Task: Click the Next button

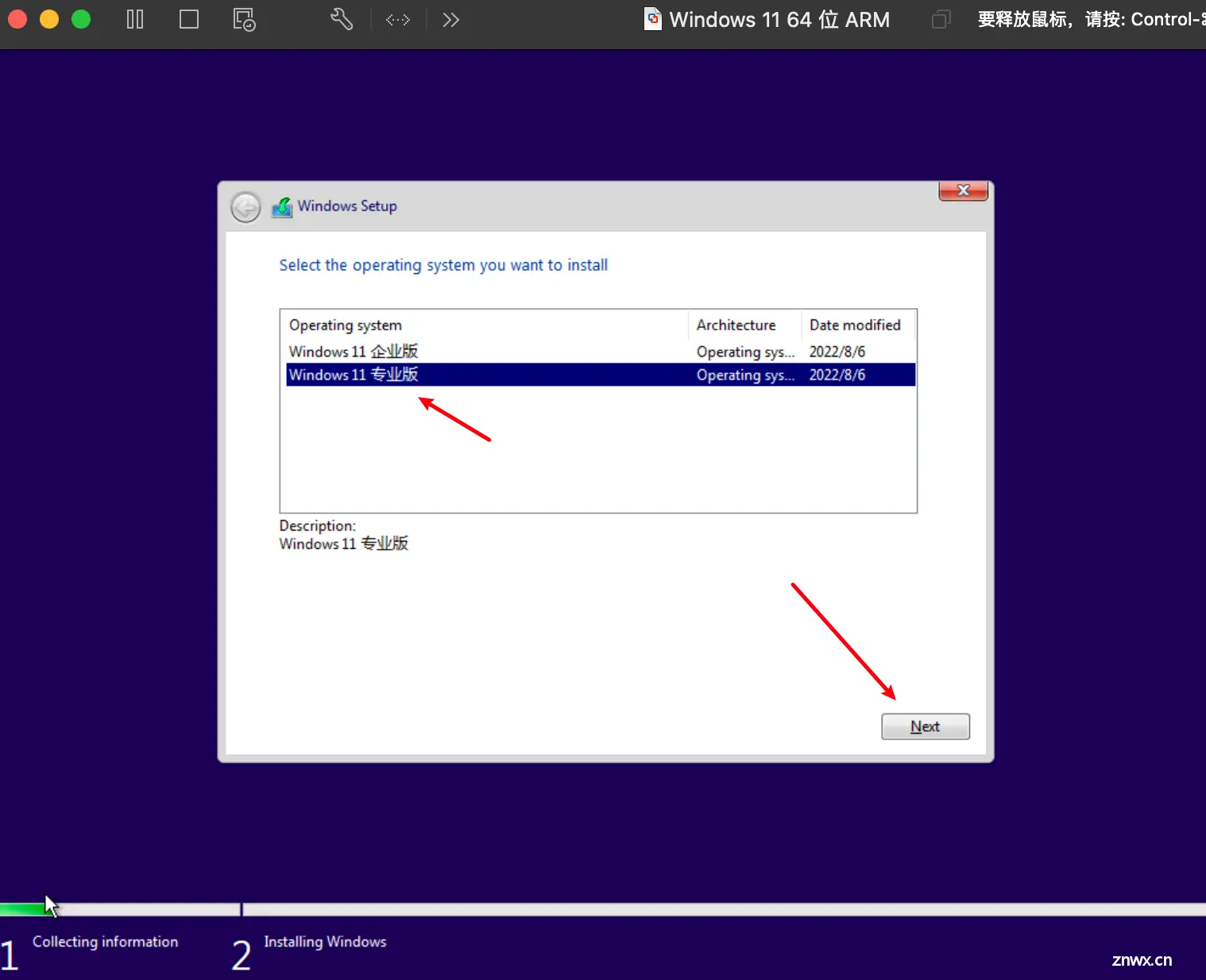Action: [x=926, y=727]
